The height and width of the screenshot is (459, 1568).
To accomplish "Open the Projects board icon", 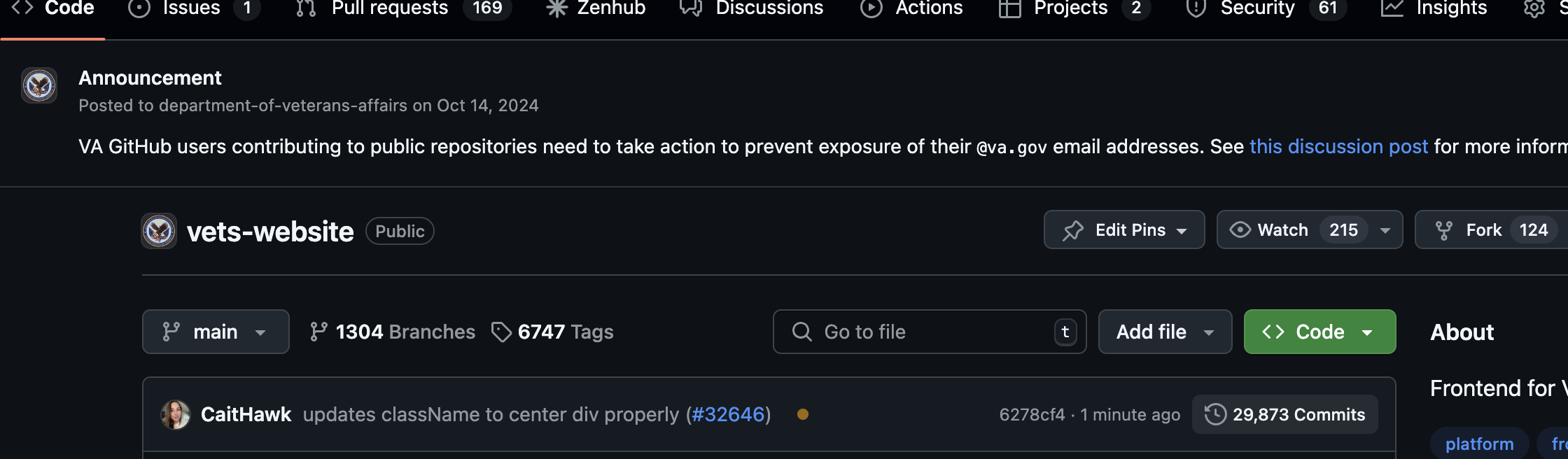I will (x=1010, y=9).
